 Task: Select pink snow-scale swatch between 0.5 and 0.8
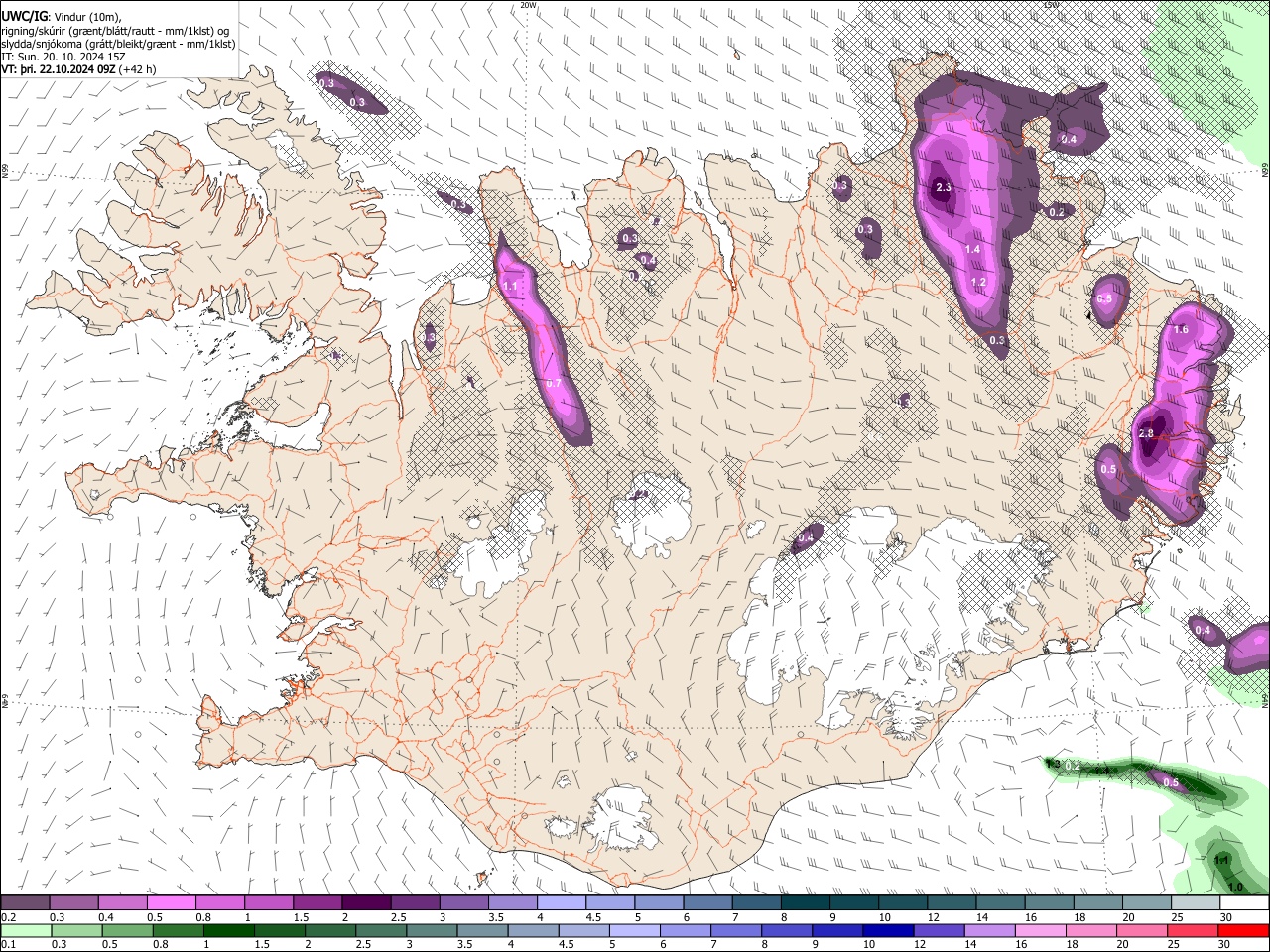pos(171,902)
